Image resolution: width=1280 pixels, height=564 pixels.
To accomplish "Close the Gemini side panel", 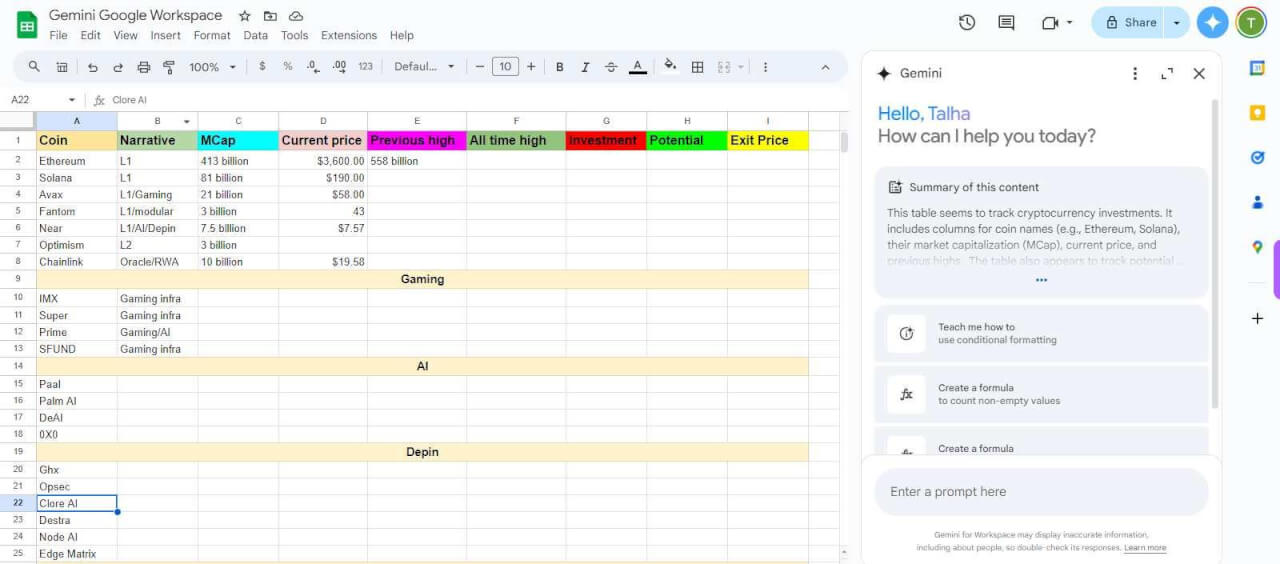I will (x=1199, y=73).
